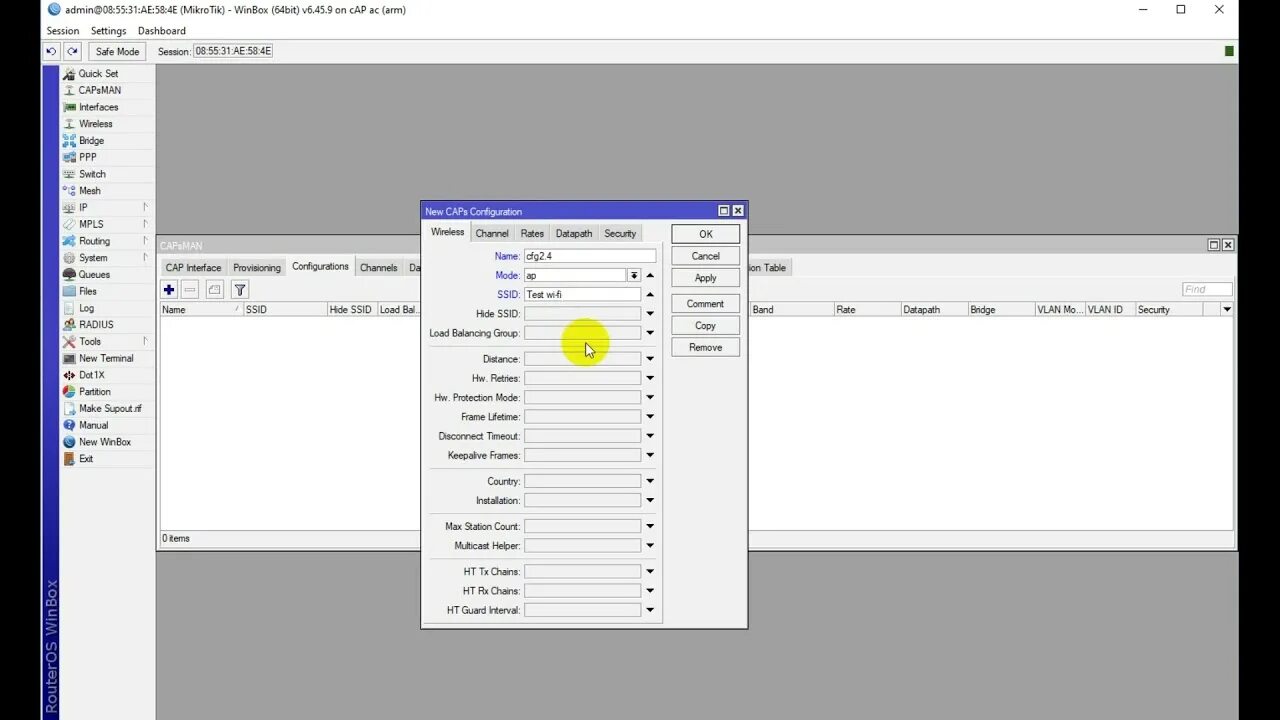Open Channels tab in CAPsMAN window
Viewport: 1280px width, 720px height.
[x=379, y=268]
